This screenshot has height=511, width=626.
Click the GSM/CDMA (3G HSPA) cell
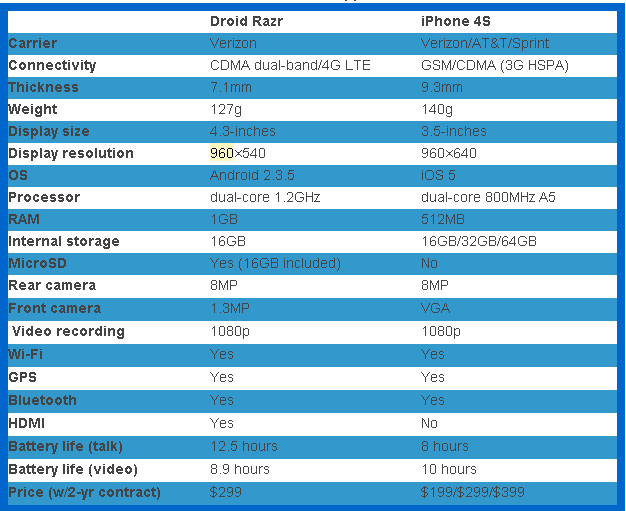(495, 65)
